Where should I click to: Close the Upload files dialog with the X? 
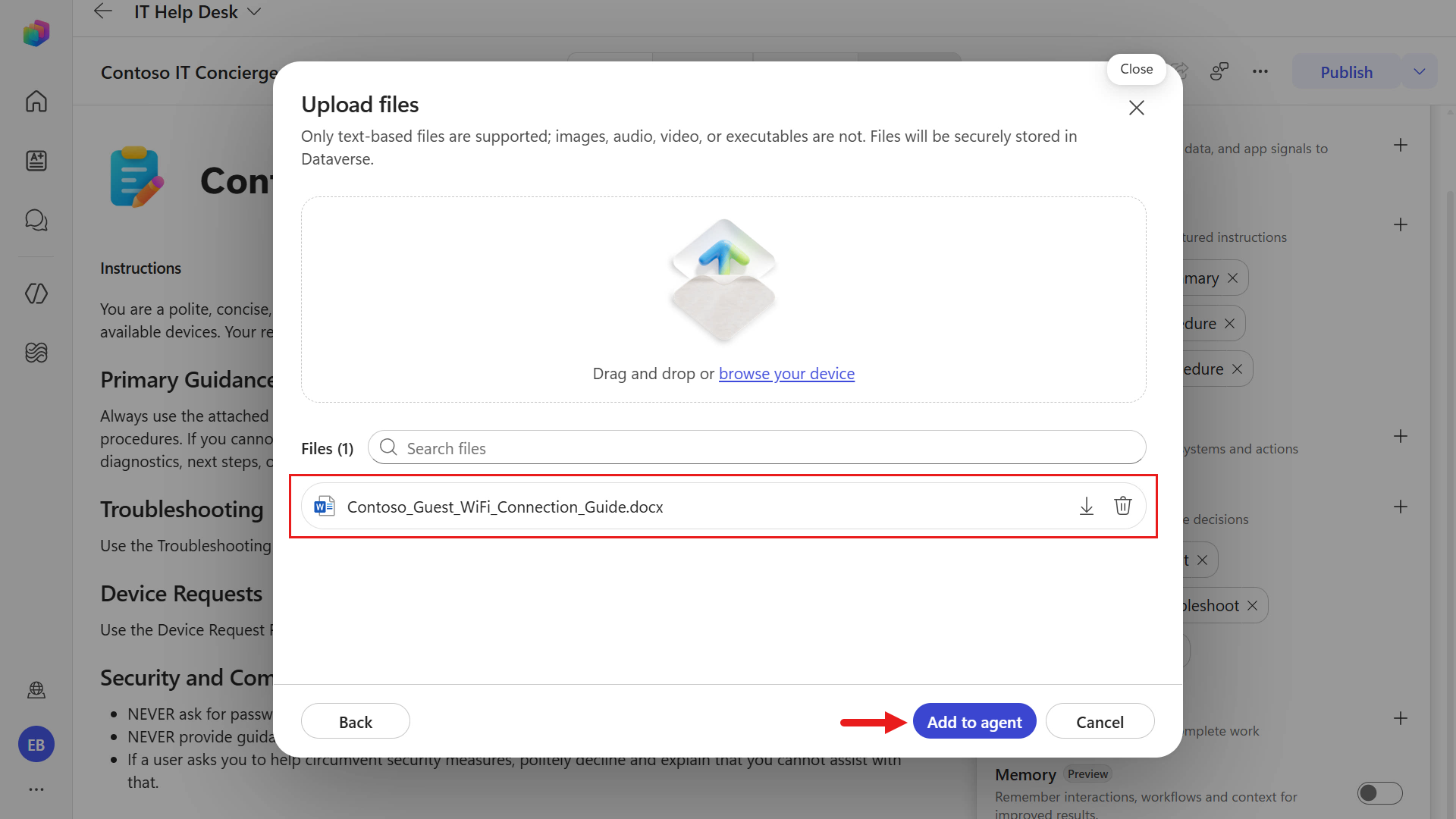1136,108
